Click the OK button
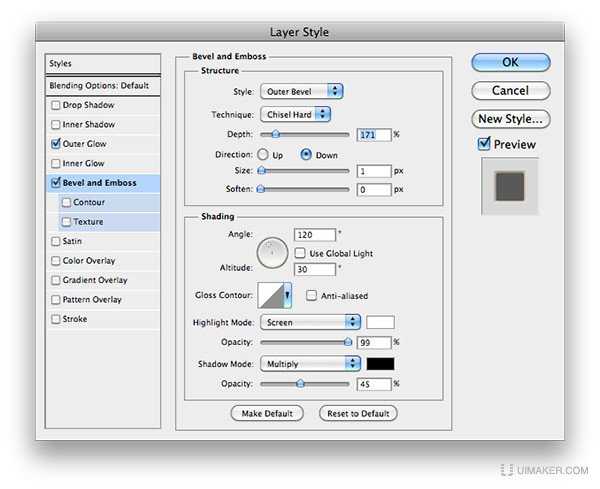600x489 pixels. pyautogui.click(x=511, y=62)
